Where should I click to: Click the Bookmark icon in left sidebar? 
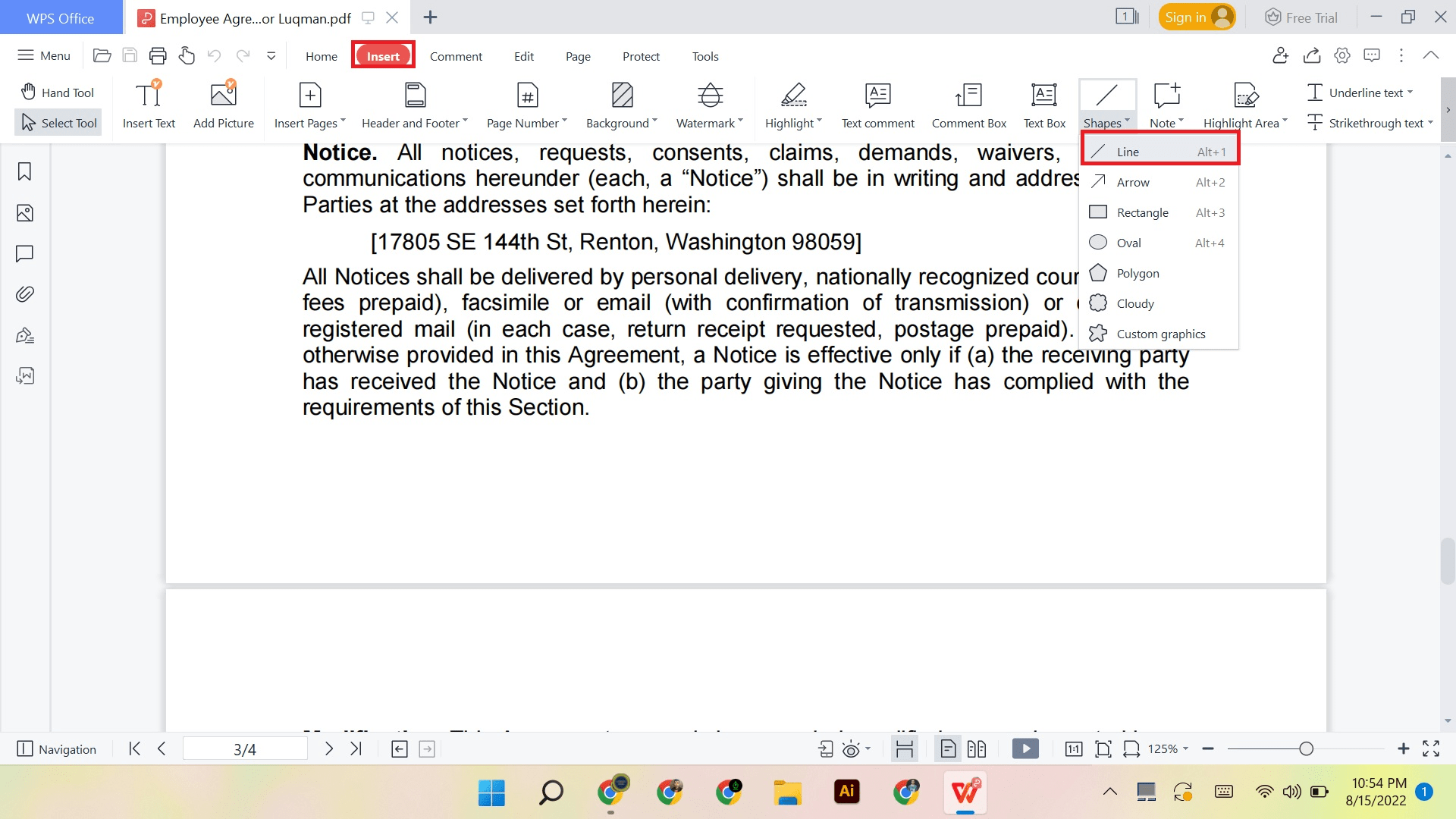pyautogui.click(x=25, y=172)
